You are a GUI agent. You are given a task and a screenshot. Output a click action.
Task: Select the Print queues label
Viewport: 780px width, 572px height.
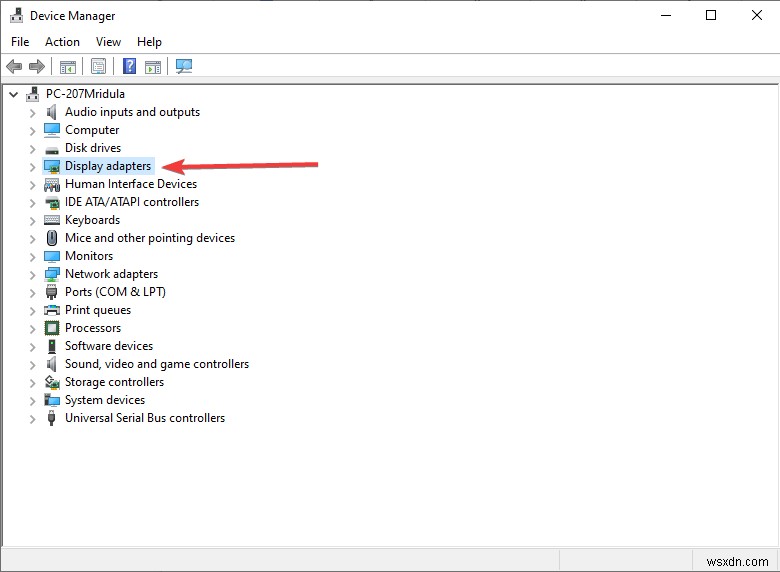point(98,310)
